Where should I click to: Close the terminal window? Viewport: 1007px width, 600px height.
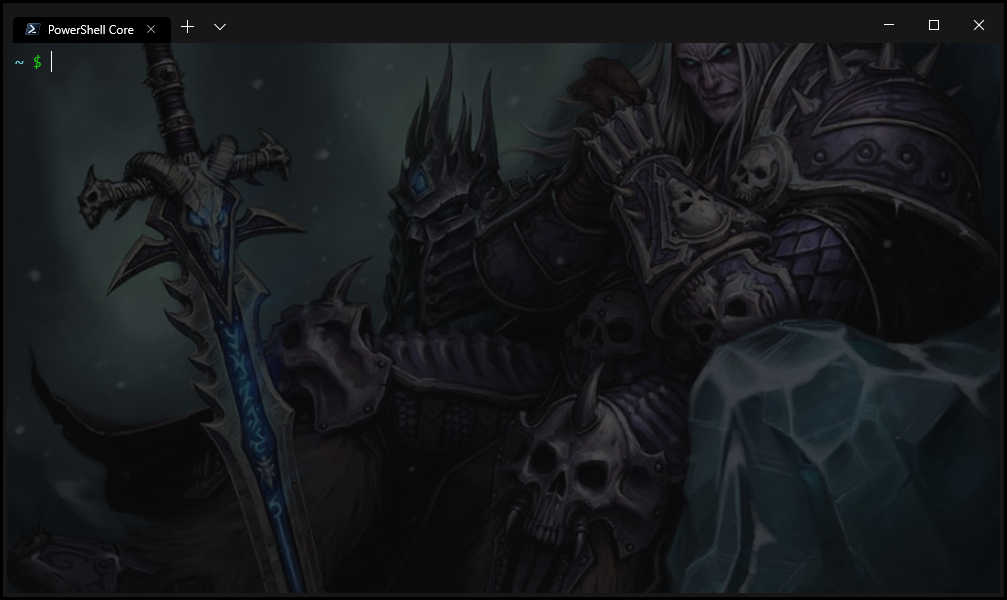pyautogui.click(x=979, y=25)
